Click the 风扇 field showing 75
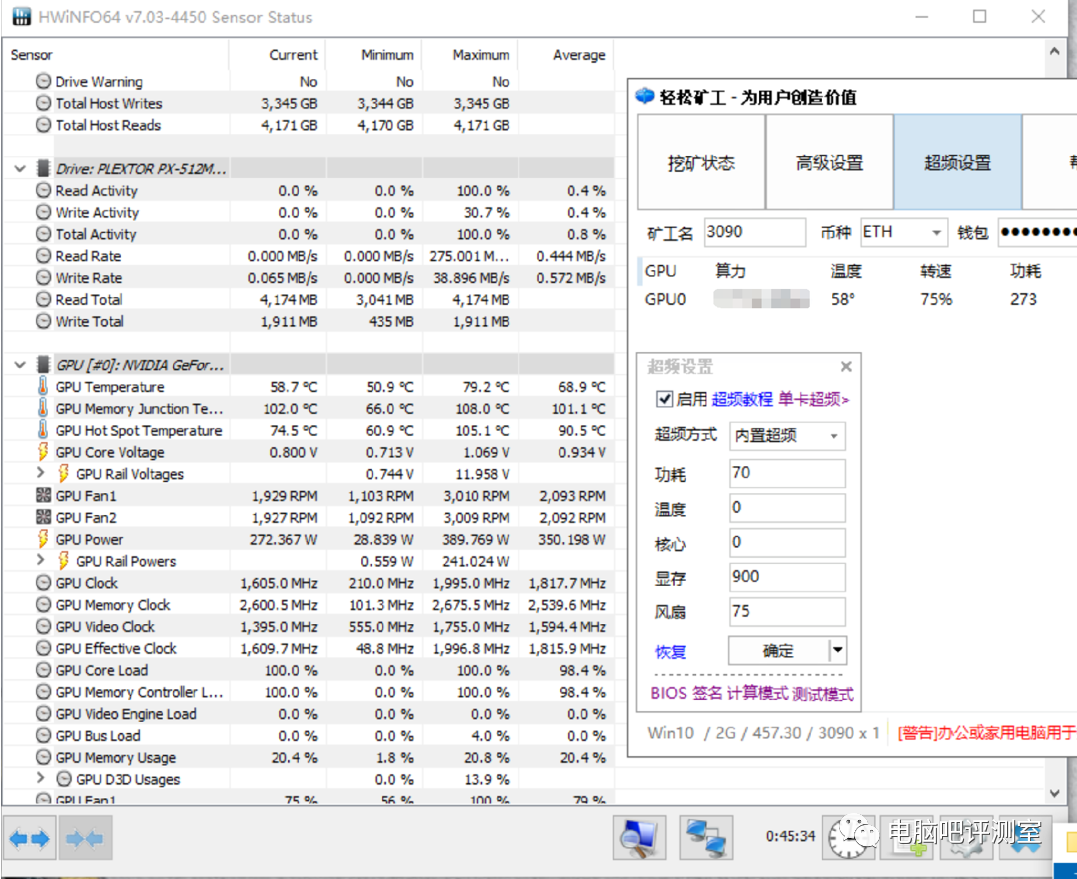 [x=787, y=612]
